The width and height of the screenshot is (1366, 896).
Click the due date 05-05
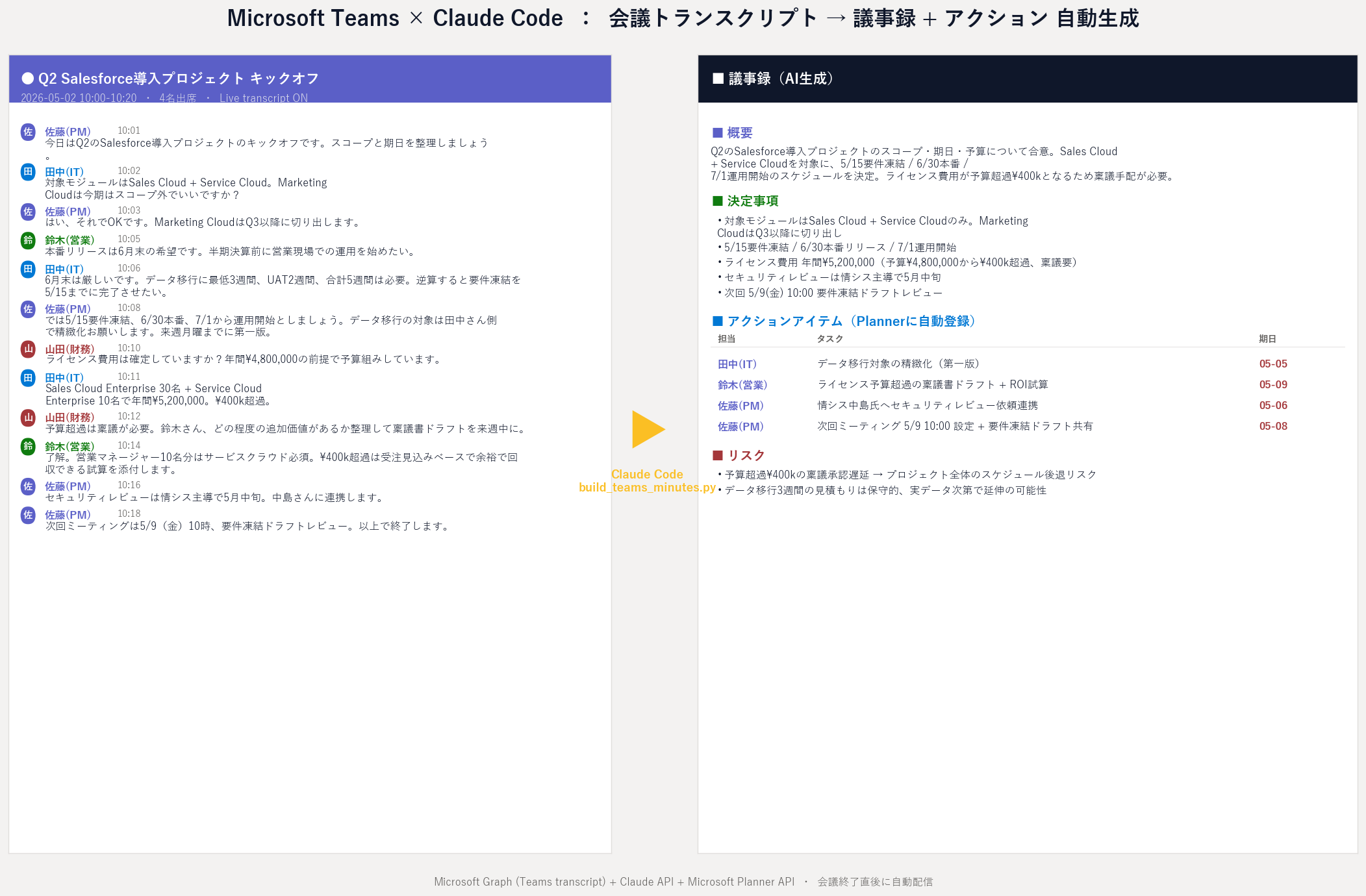(x=1273, y=364)
